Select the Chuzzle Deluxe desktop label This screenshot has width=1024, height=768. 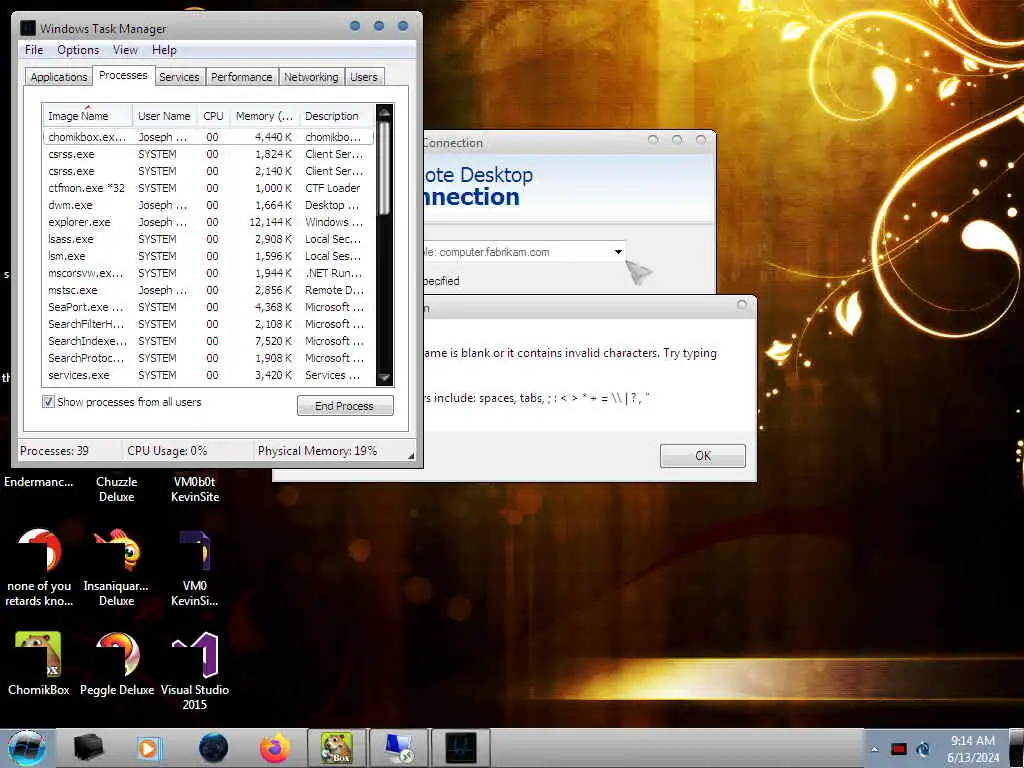tap(116, 489)
